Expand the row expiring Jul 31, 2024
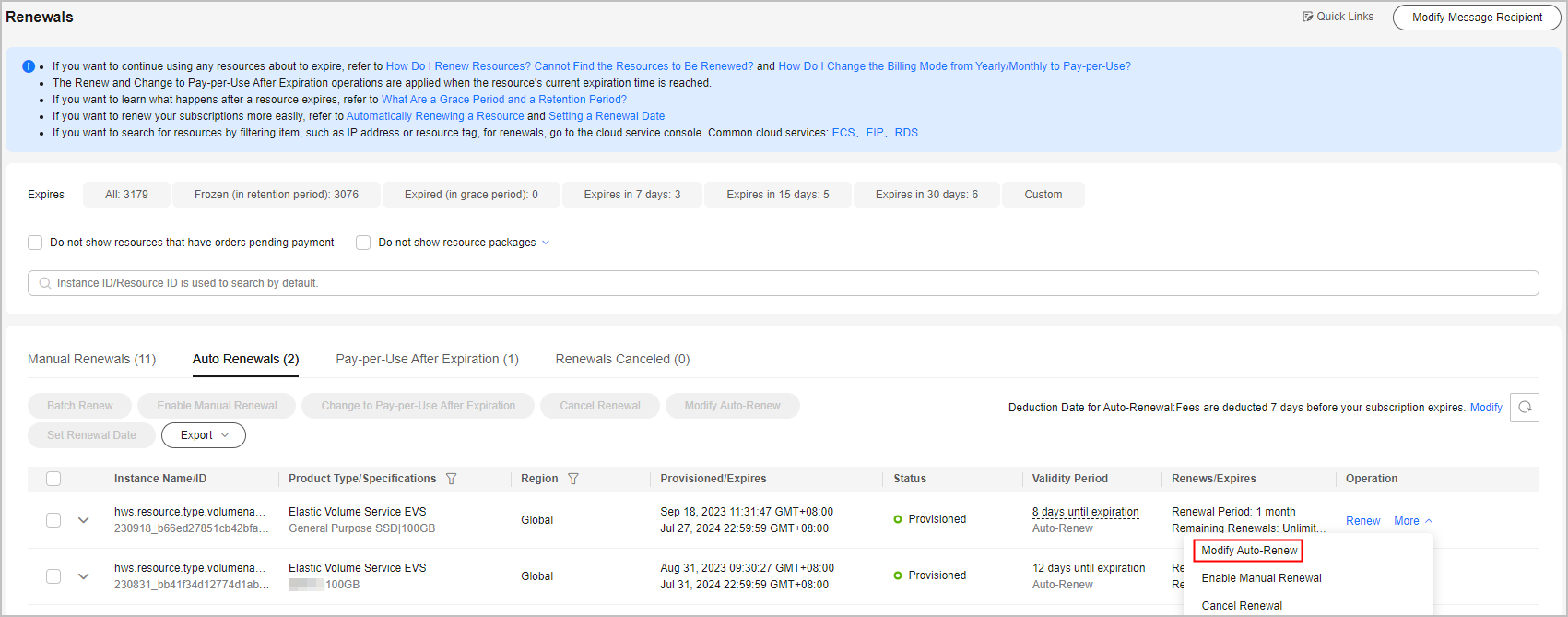This screenshot has width=1568, height=617. [84, 576]
